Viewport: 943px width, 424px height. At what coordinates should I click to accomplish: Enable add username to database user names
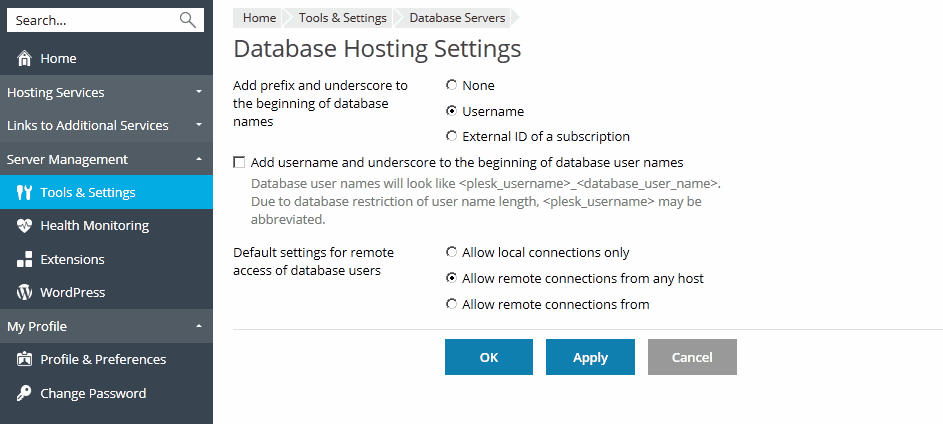(x=239, y=162)
